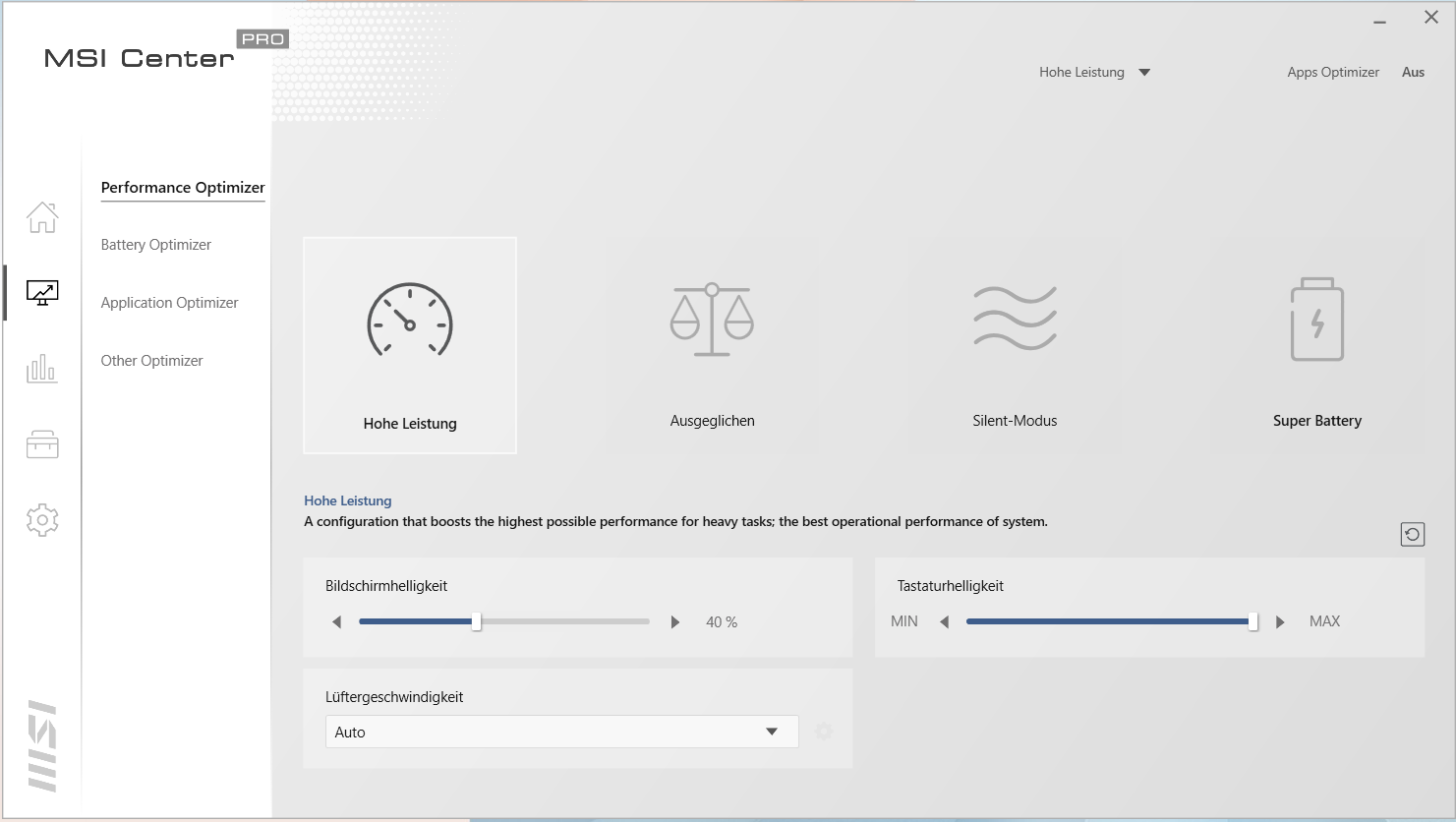Click the fan speed settings gear
This screenshot has height=822, width=1456.
(x=824, y=732)
